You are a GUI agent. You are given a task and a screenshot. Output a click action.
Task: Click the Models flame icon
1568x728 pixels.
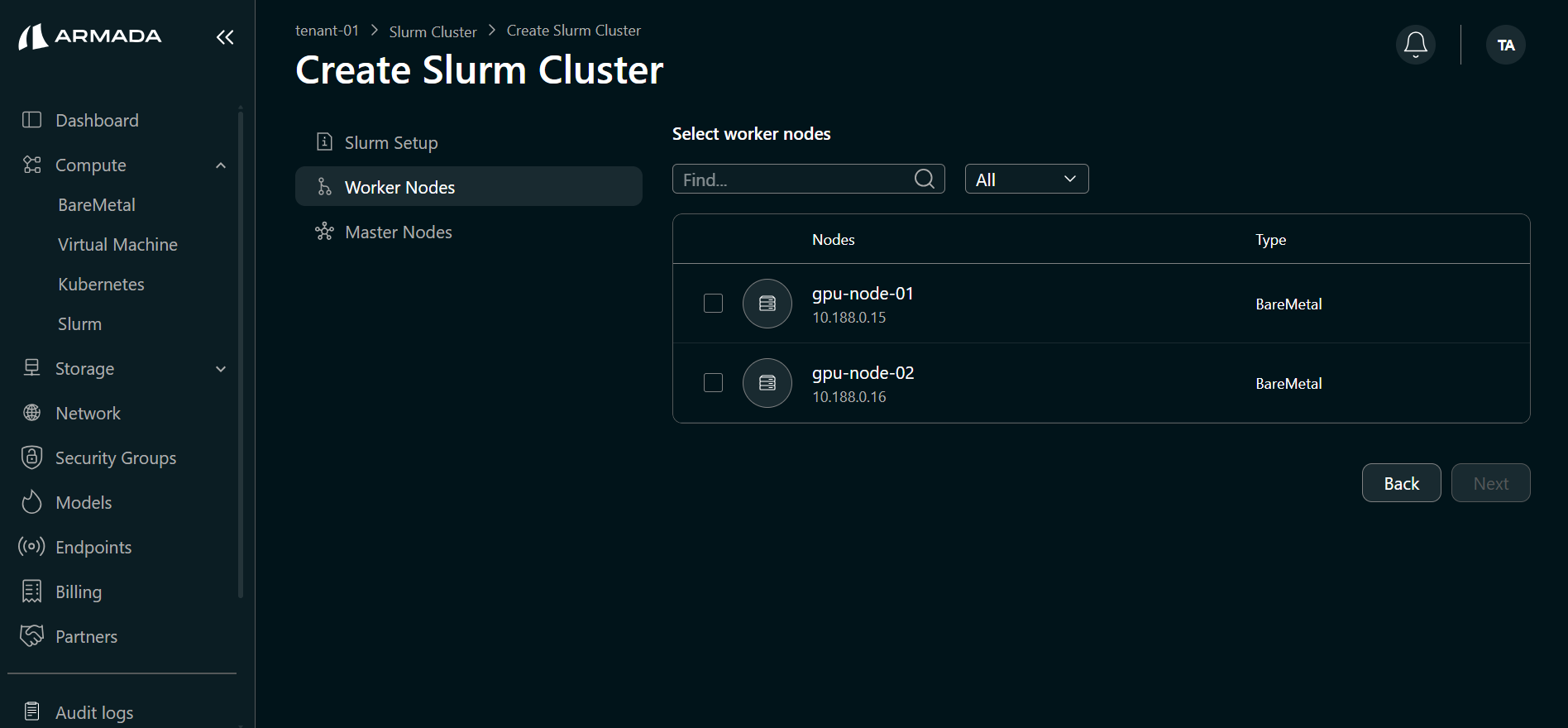tap(31, 502)
